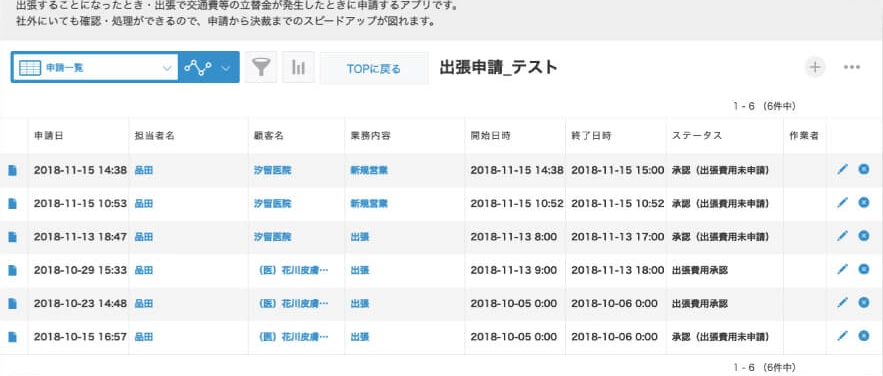Open 出張 link in 2018-11-13 18:47 row
Viewport: 883px width, 376px height.
click(360, 237)
